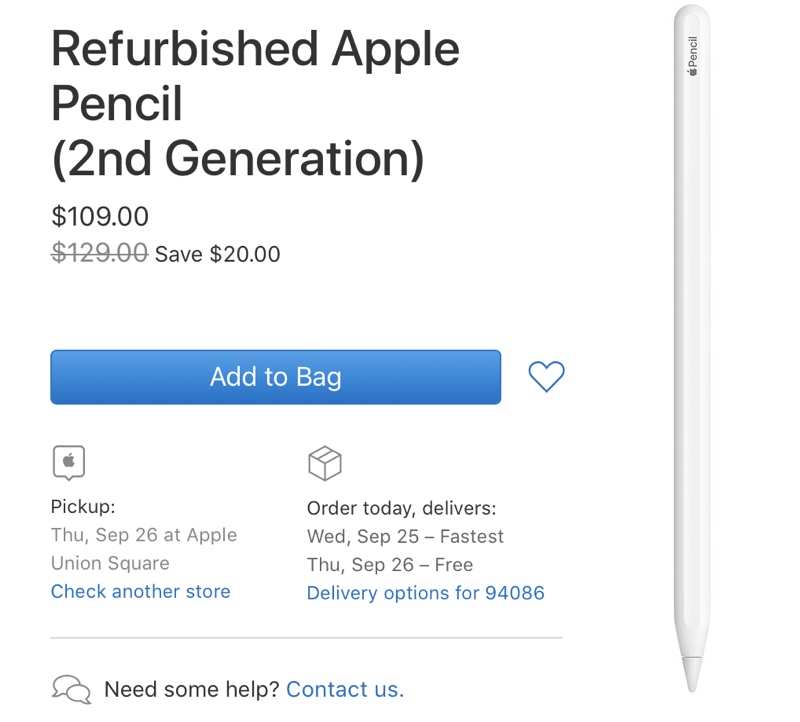Click the Apple Store pickup icon
The height and width of the screenshot is (722, 800).
(69, 462)
